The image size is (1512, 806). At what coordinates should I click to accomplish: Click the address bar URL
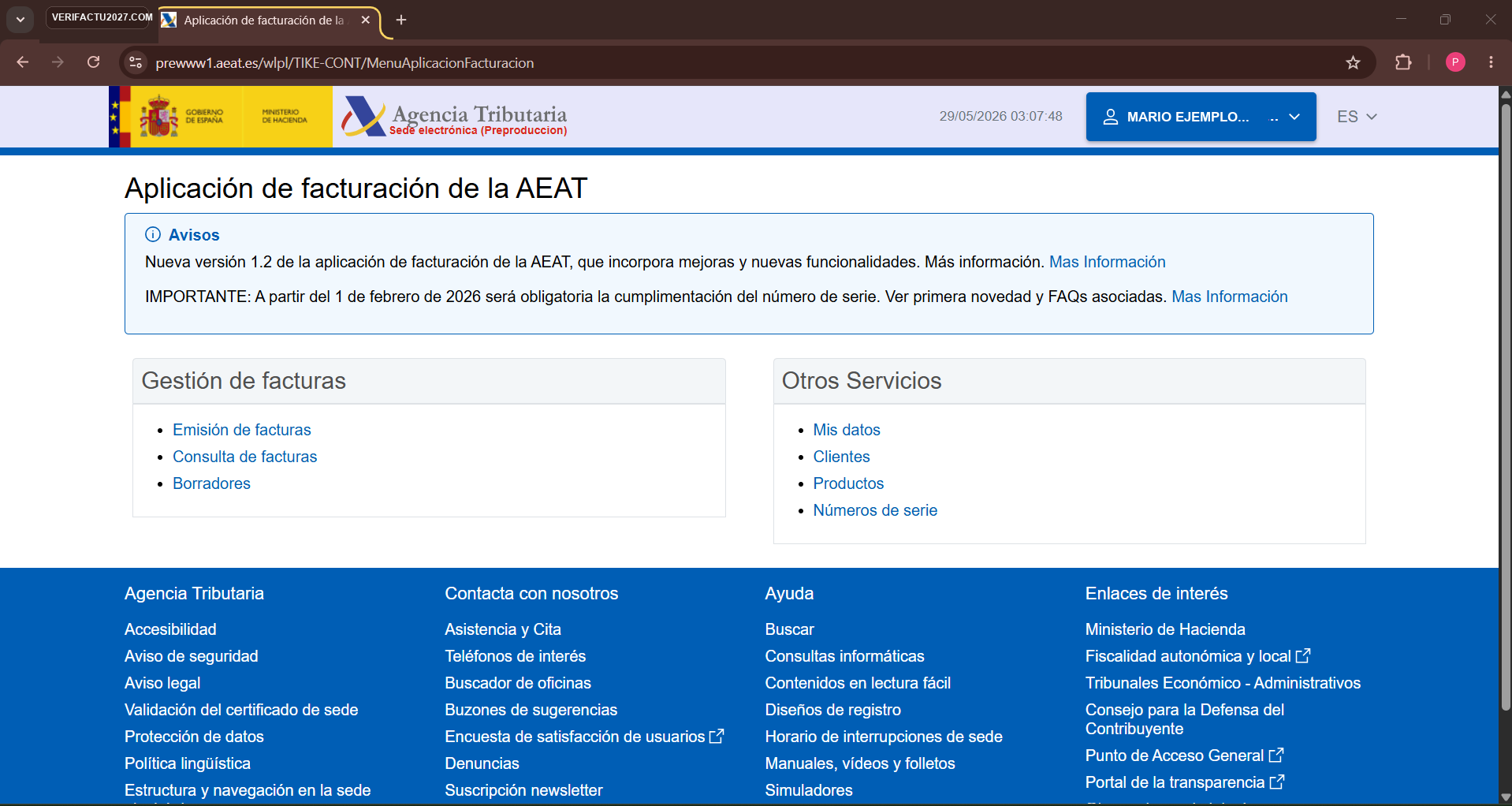[x=344, y=63]
